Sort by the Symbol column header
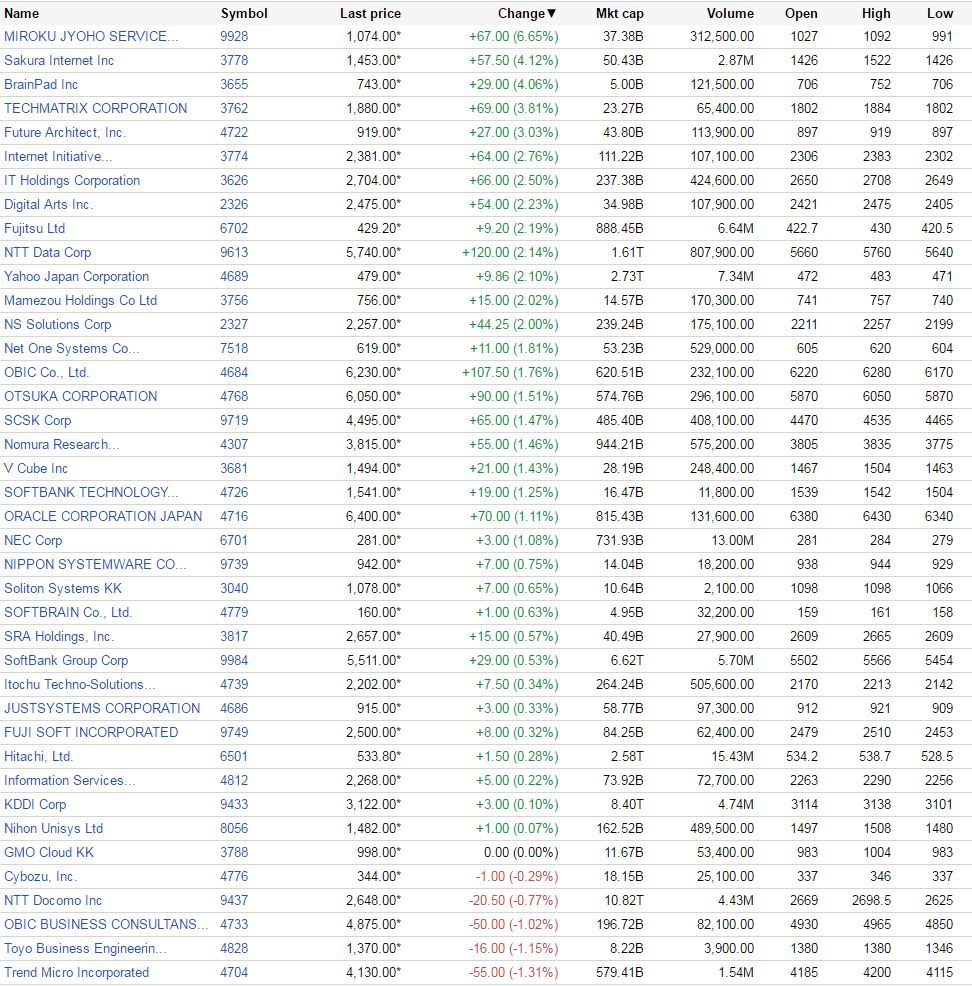 click(244, 13)
